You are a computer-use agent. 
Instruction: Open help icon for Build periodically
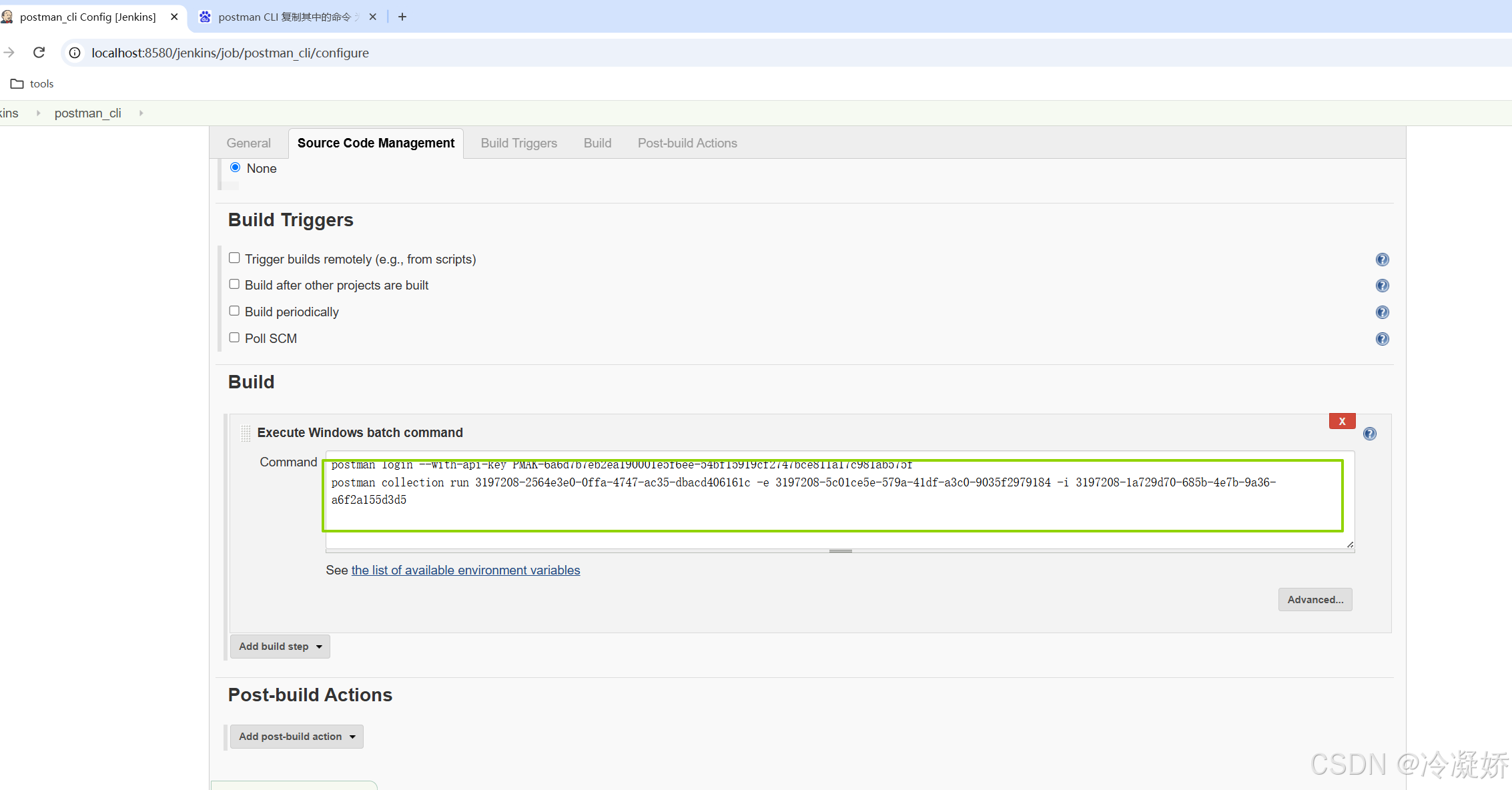point(1382,312)
